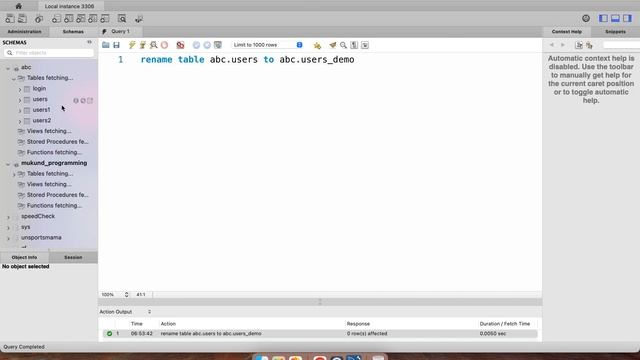This screenshot has height=360, width=640.
Task: Beautify the query with the broom icon
Action: click(333, 45)
